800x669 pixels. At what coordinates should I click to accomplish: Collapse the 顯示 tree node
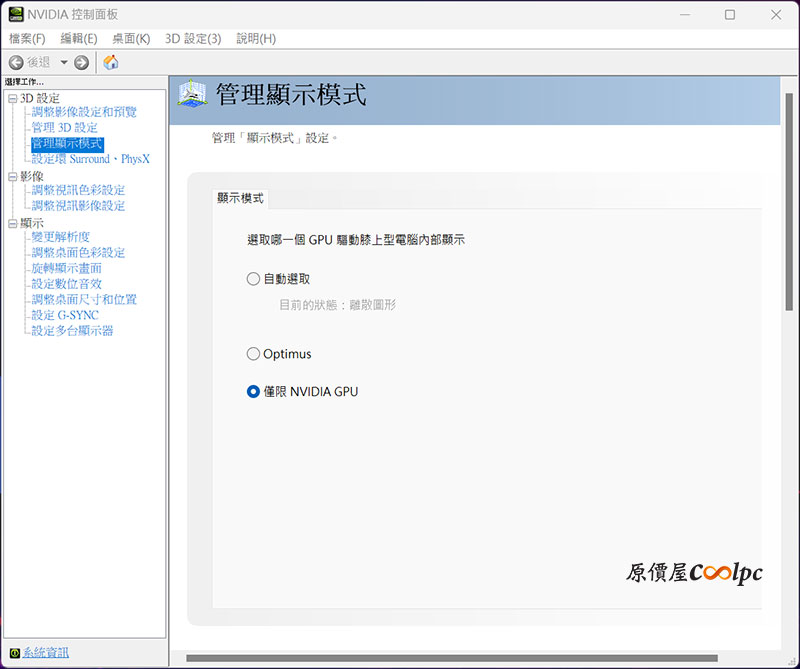coord(13,224)
